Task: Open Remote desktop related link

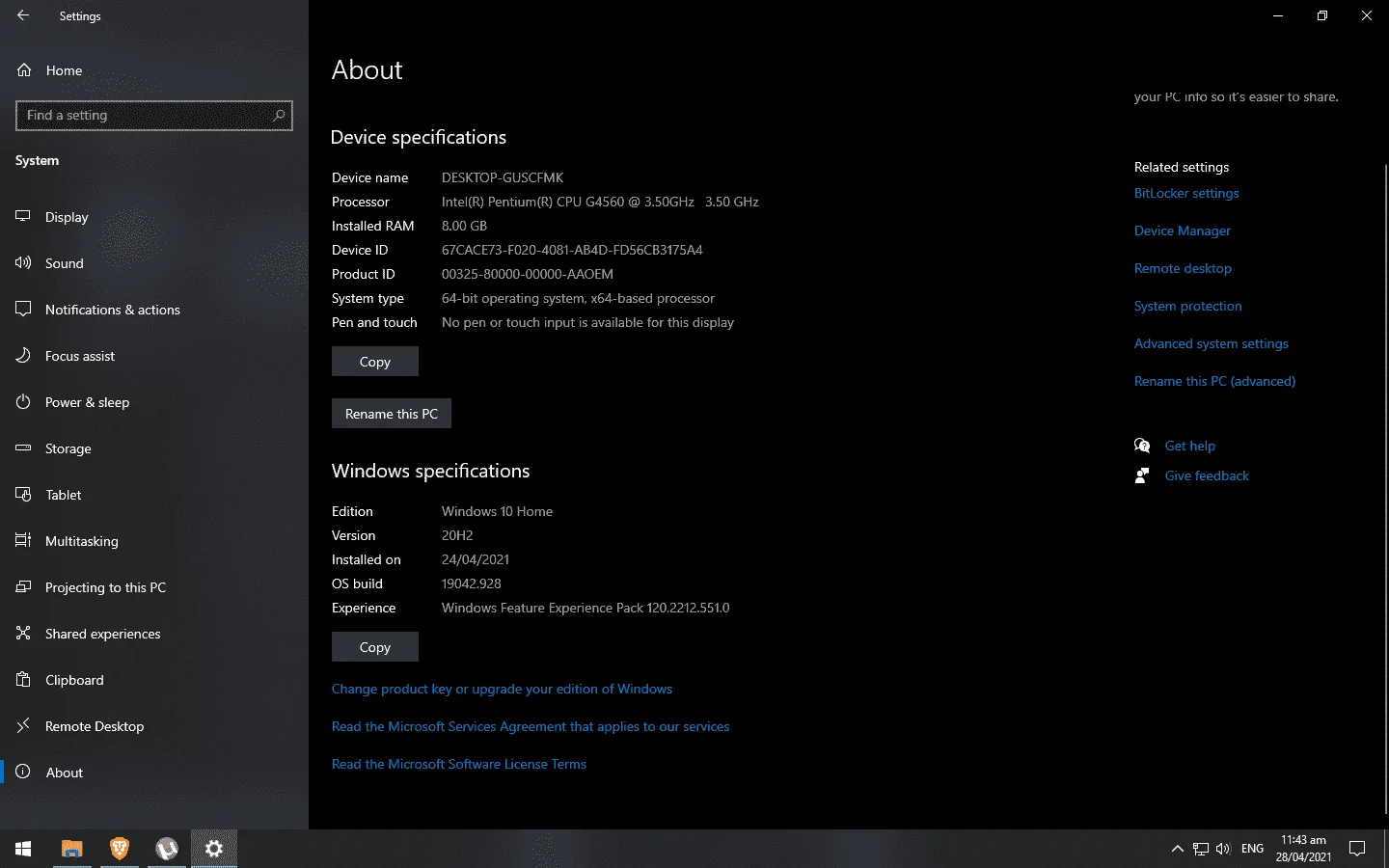Action: tap(1183, 268)
